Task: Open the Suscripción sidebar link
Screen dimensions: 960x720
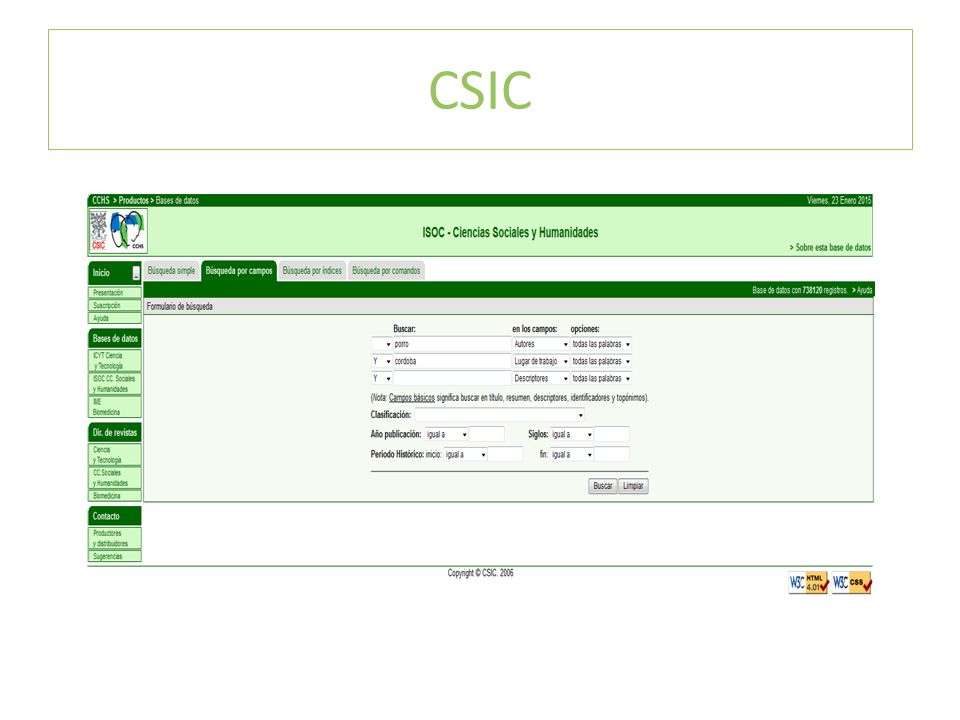Action: (x=114, y=306)
